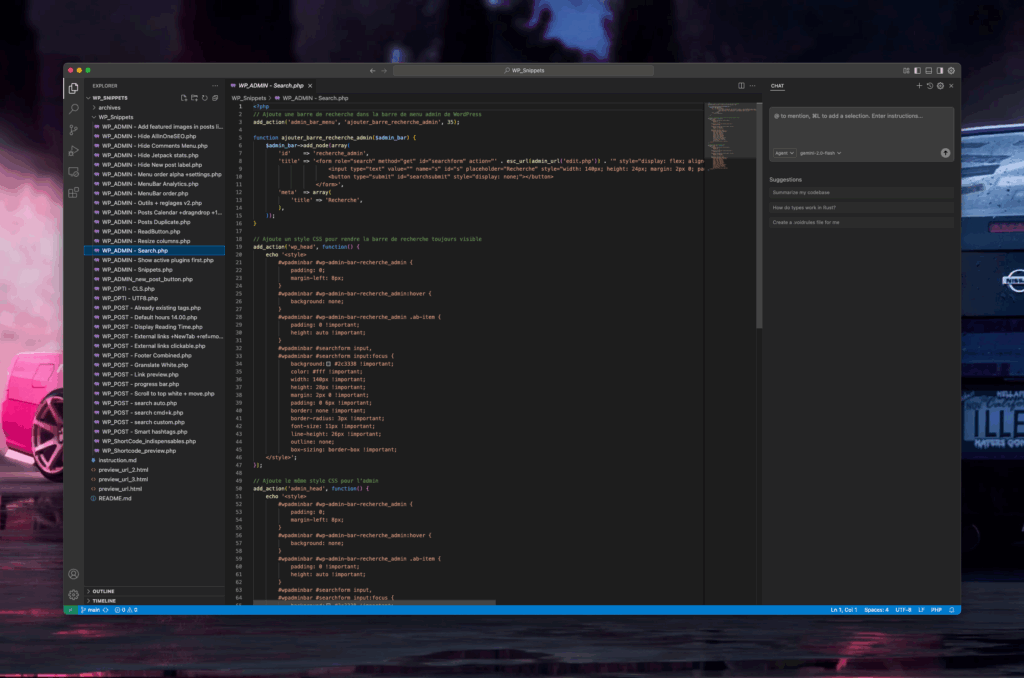Click Create a .voidrules file suggestion
This screenshot has width=1024, height=678.
coord(861,222)
